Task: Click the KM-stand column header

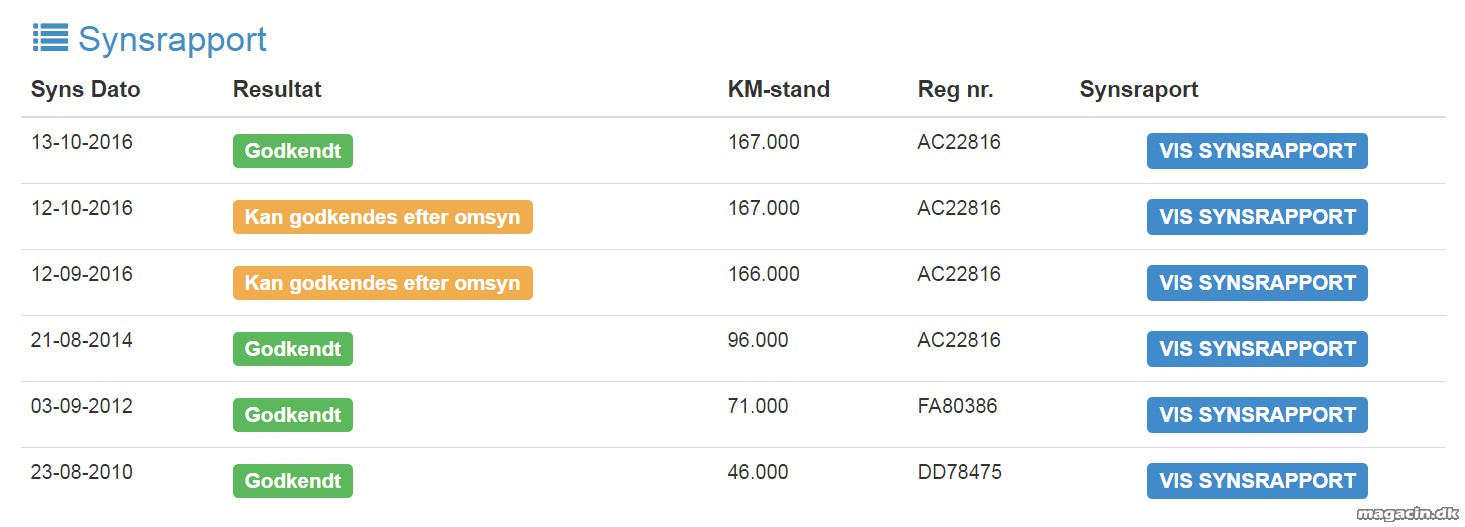Action: tap(779, 89)
